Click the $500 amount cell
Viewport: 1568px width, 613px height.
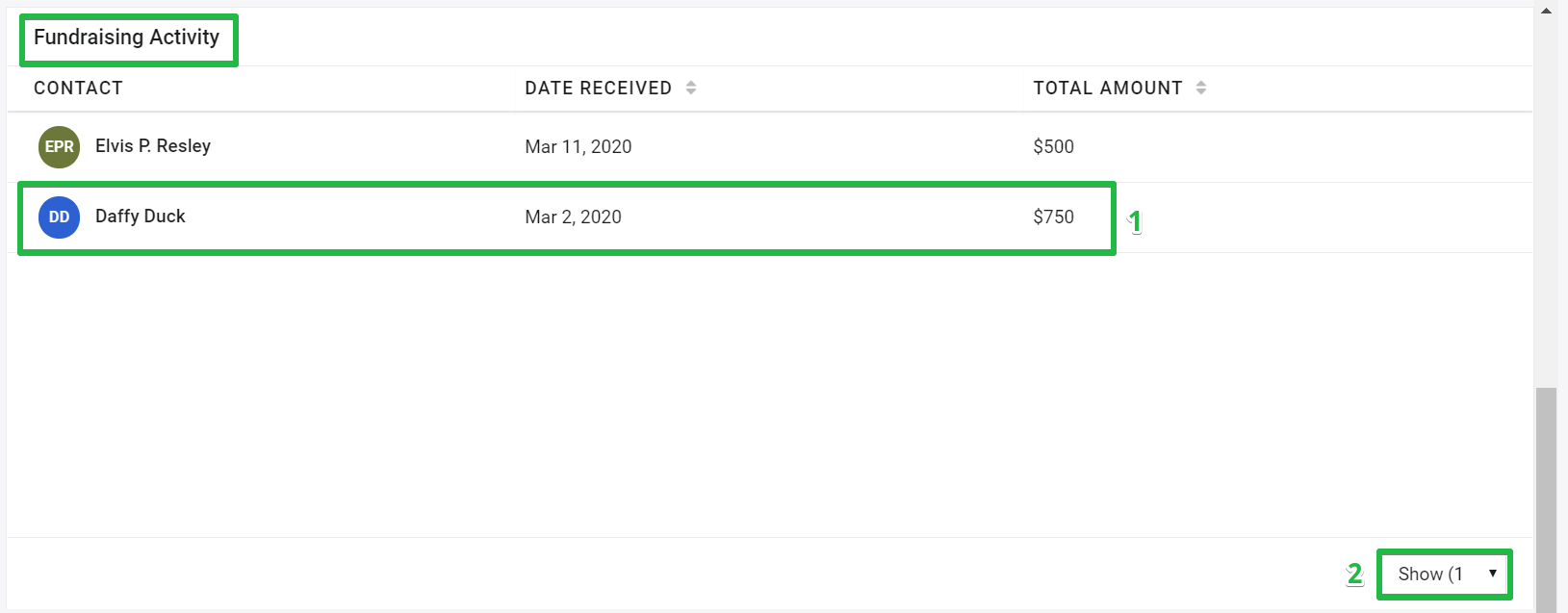(1054, 147)
